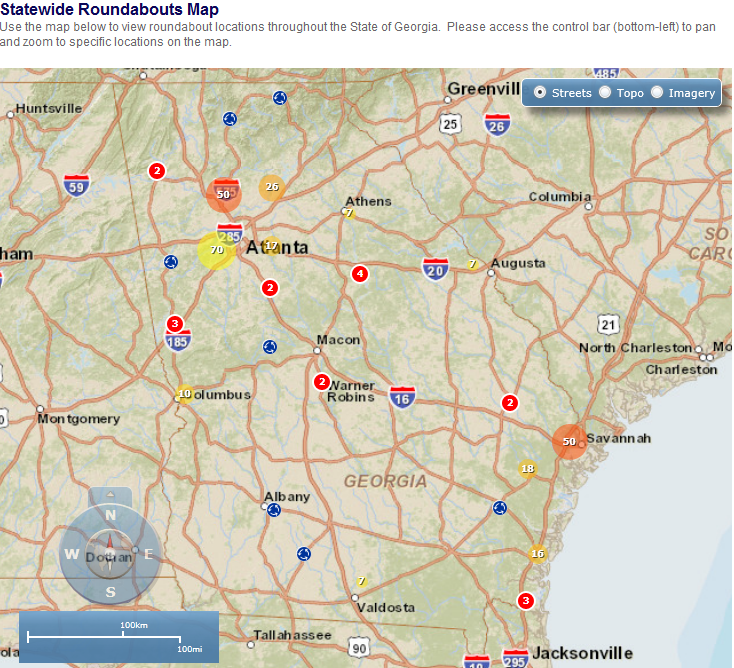The height and width of the screenshot is (668, 734).
Task: Pan map south with compass S
Action: (x=110, y=592)
